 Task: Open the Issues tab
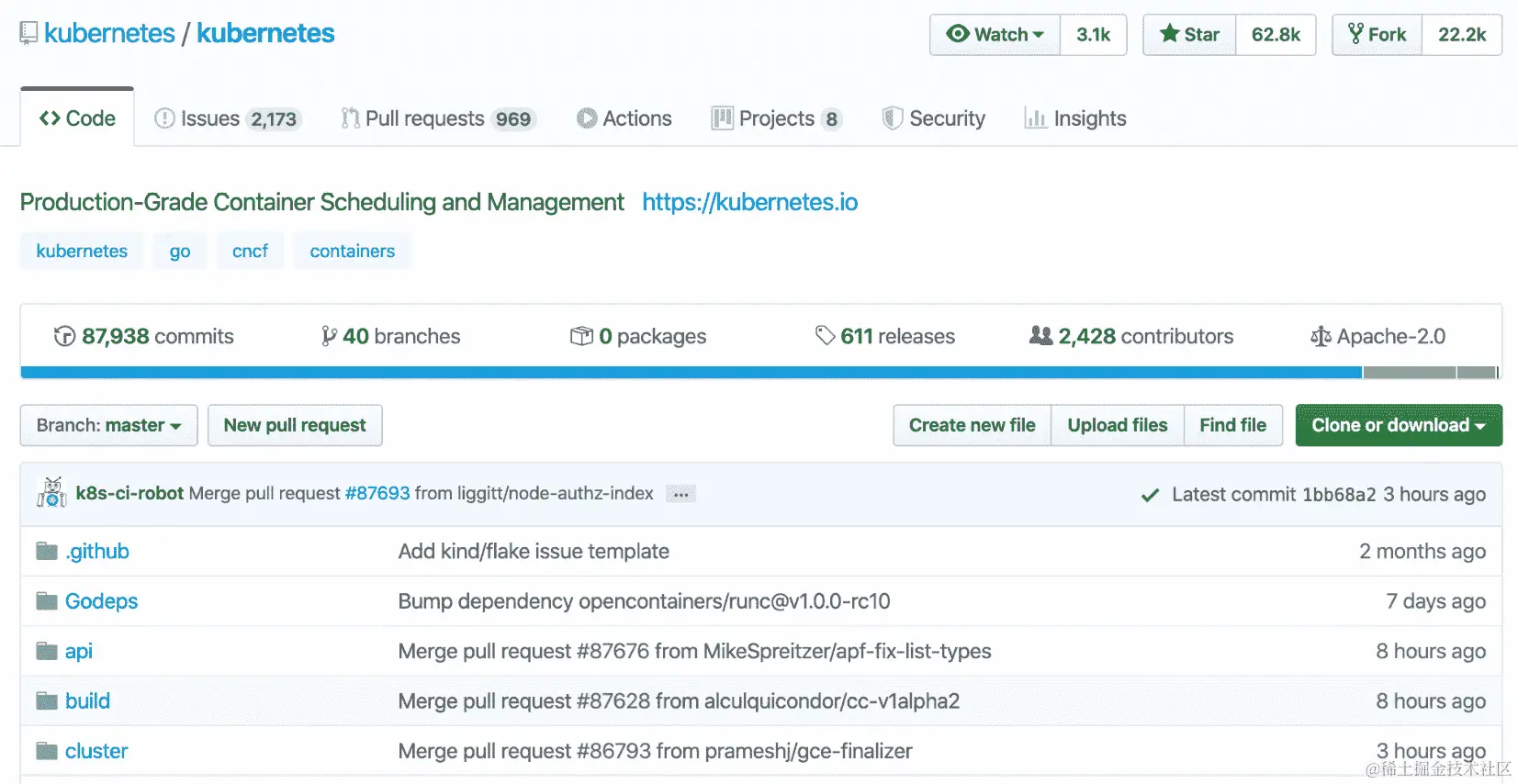click(228, 118)
